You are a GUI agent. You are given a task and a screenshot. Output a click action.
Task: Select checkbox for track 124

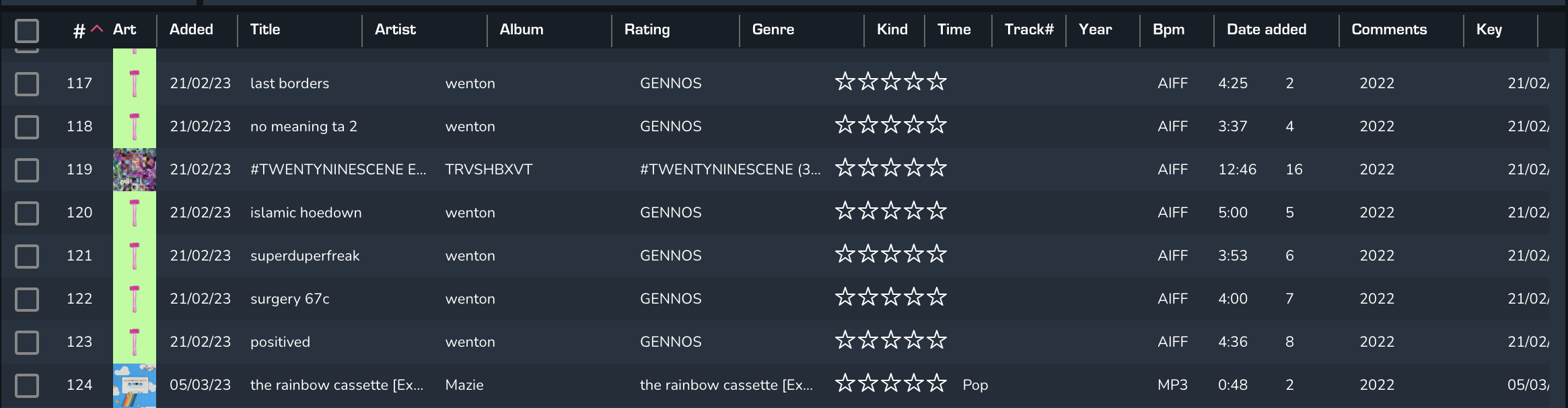pos(27,385)
